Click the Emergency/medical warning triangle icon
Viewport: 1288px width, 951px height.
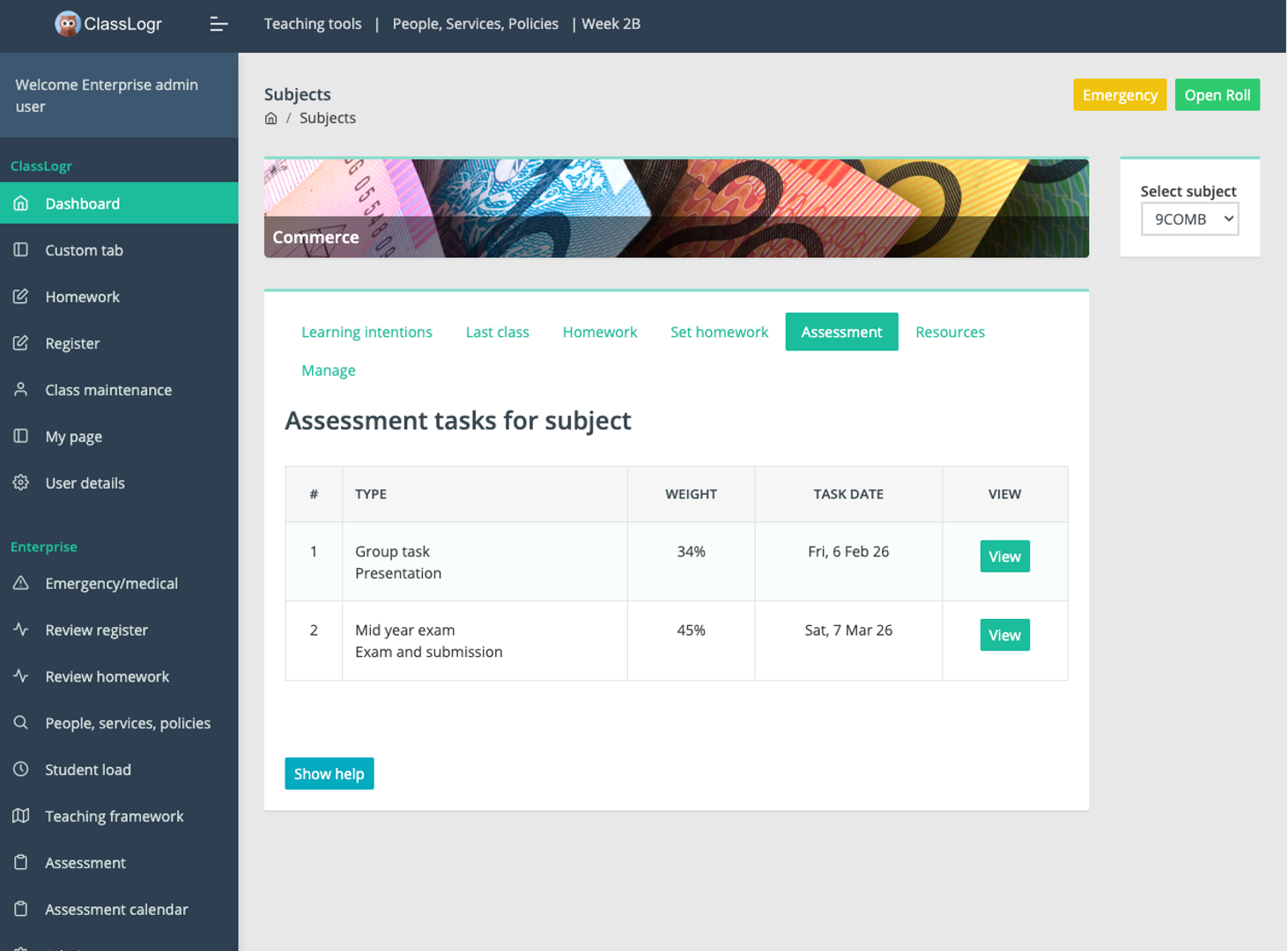21,583
